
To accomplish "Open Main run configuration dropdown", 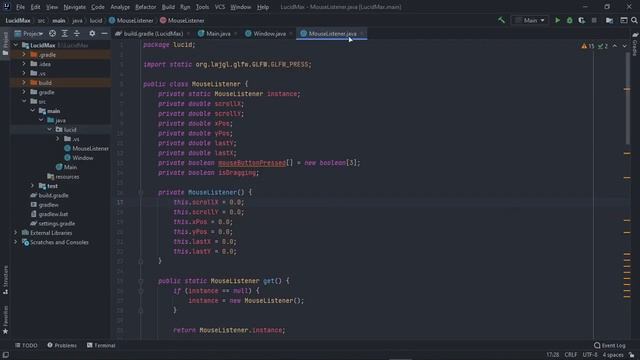I will (x=530, y=20).
